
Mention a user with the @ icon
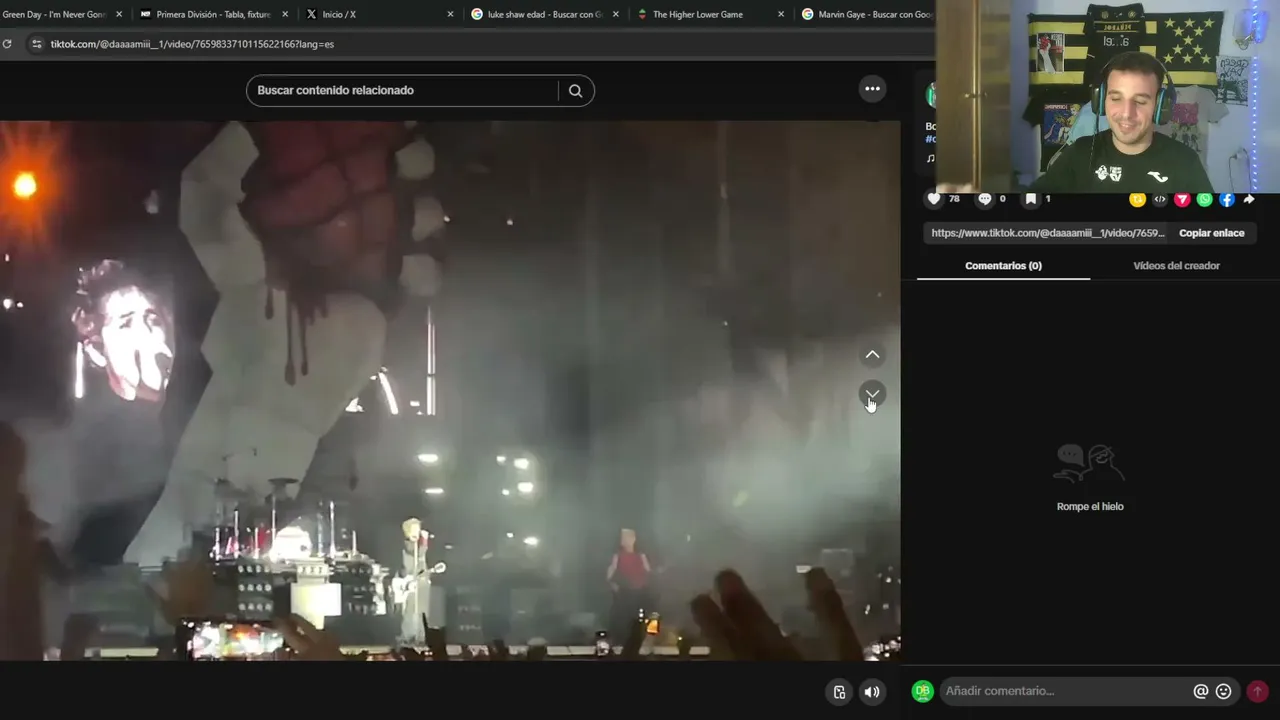(1201, 691)
